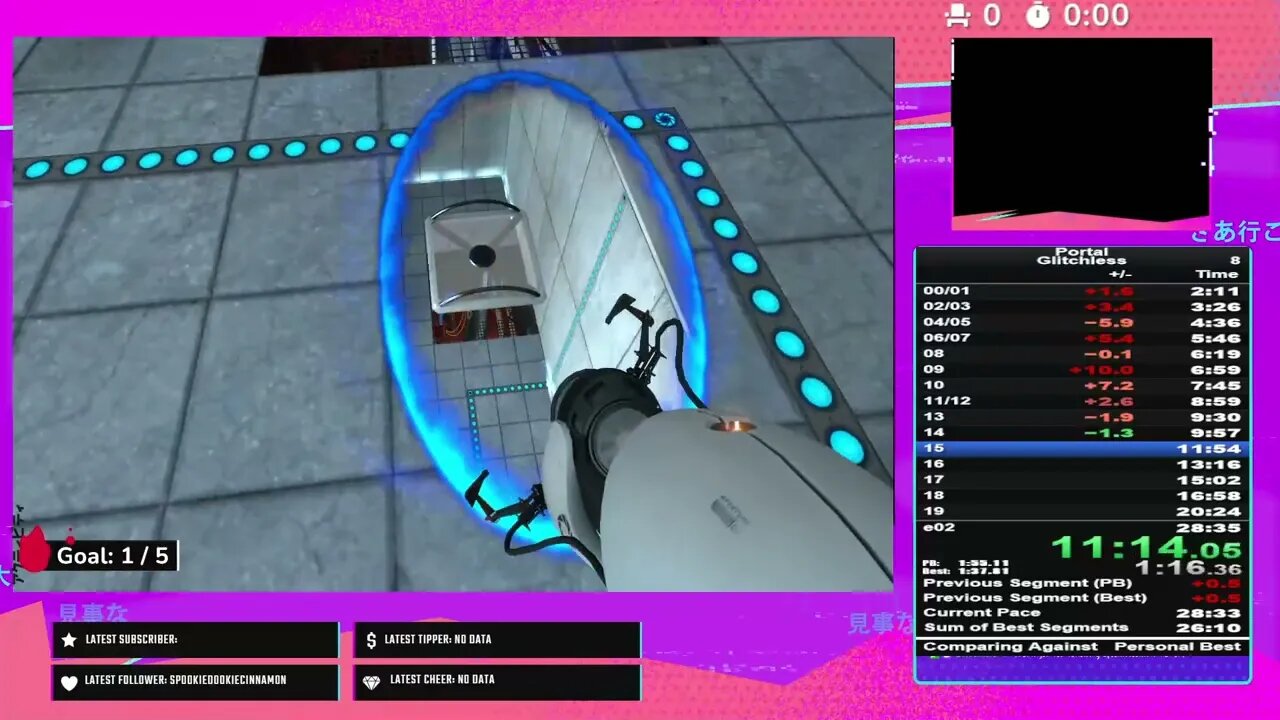Select the e02 final split row
This screenshot has height=720, width=1280.
click(x=1082, y=528)
